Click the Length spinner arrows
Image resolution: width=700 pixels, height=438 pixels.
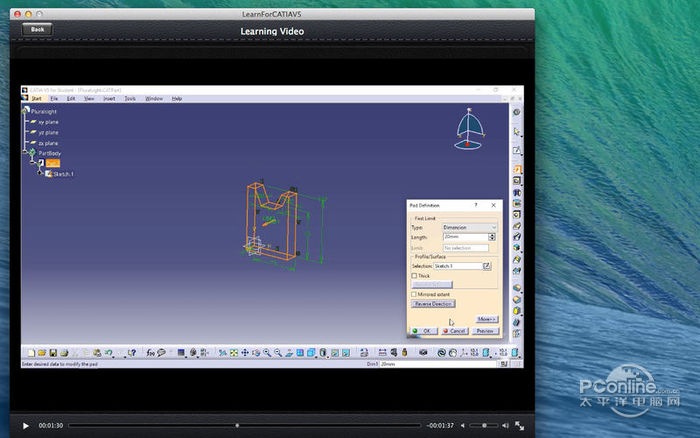click(492, 237)
